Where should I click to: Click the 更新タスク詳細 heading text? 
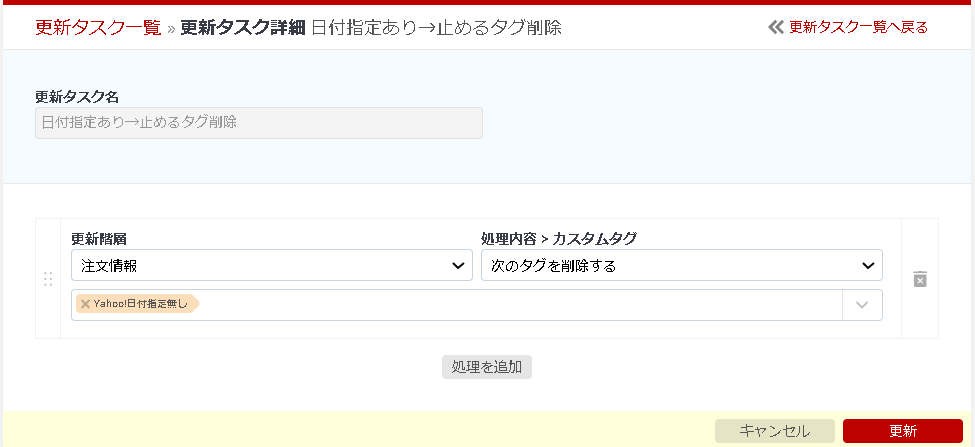(243, 27)
